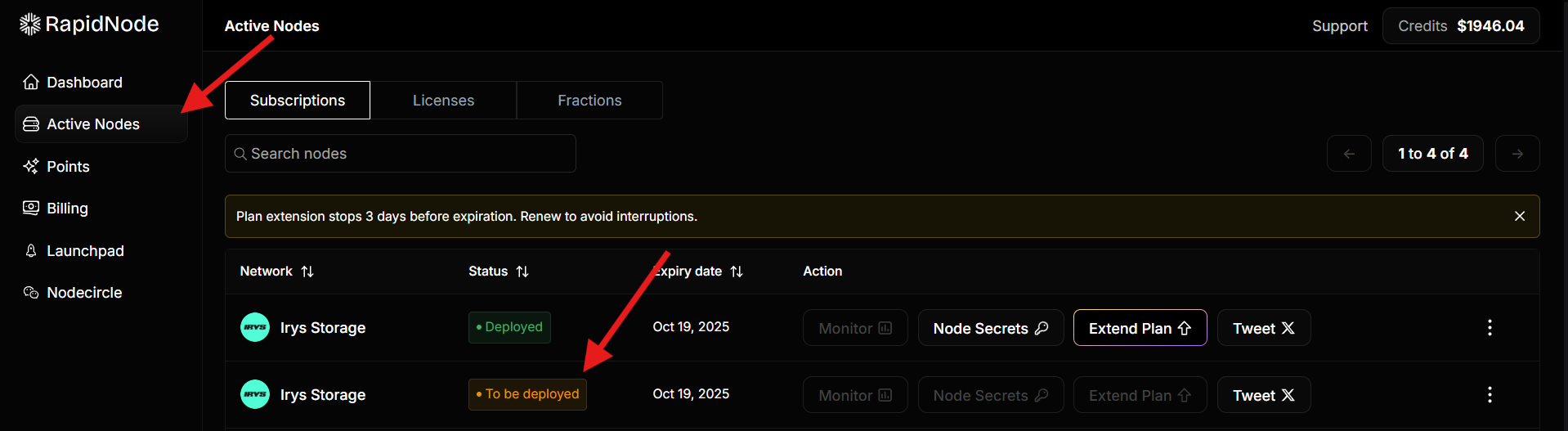The image size is (1568, 431).
Task: Extend plan for the deployed Irys Storage node
Action: [1140, 328]
